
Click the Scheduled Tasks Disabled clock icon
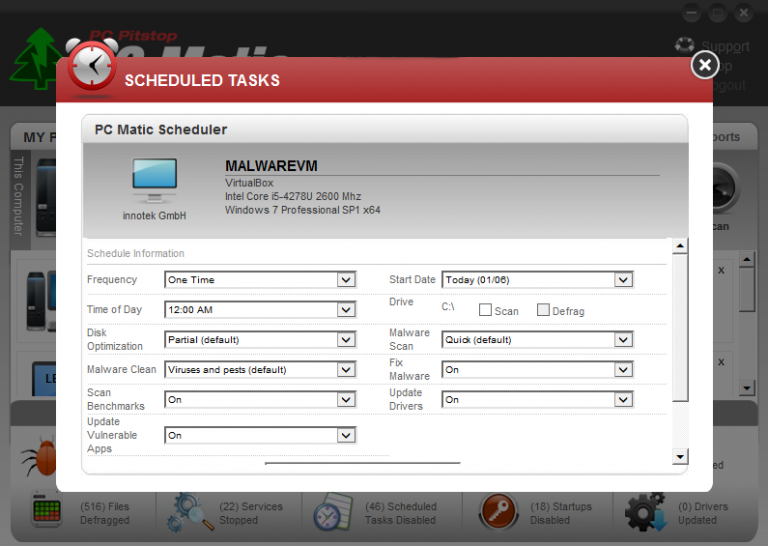click(x=333, y=512)
